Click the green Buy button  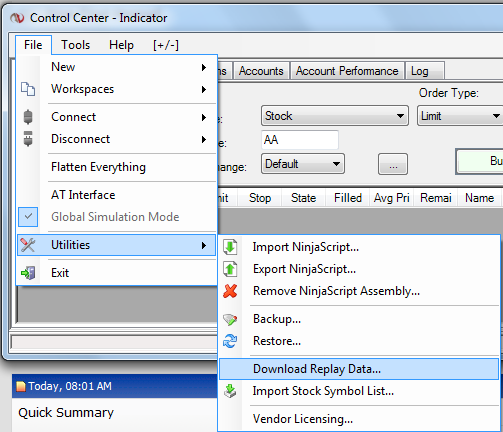(x=480, y=161)
